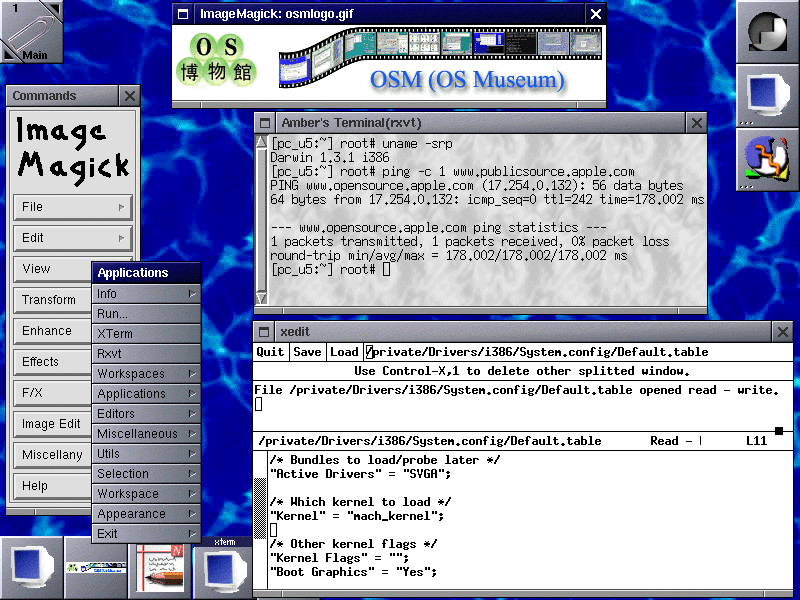Open the Enhance command menu

(53, 331)
